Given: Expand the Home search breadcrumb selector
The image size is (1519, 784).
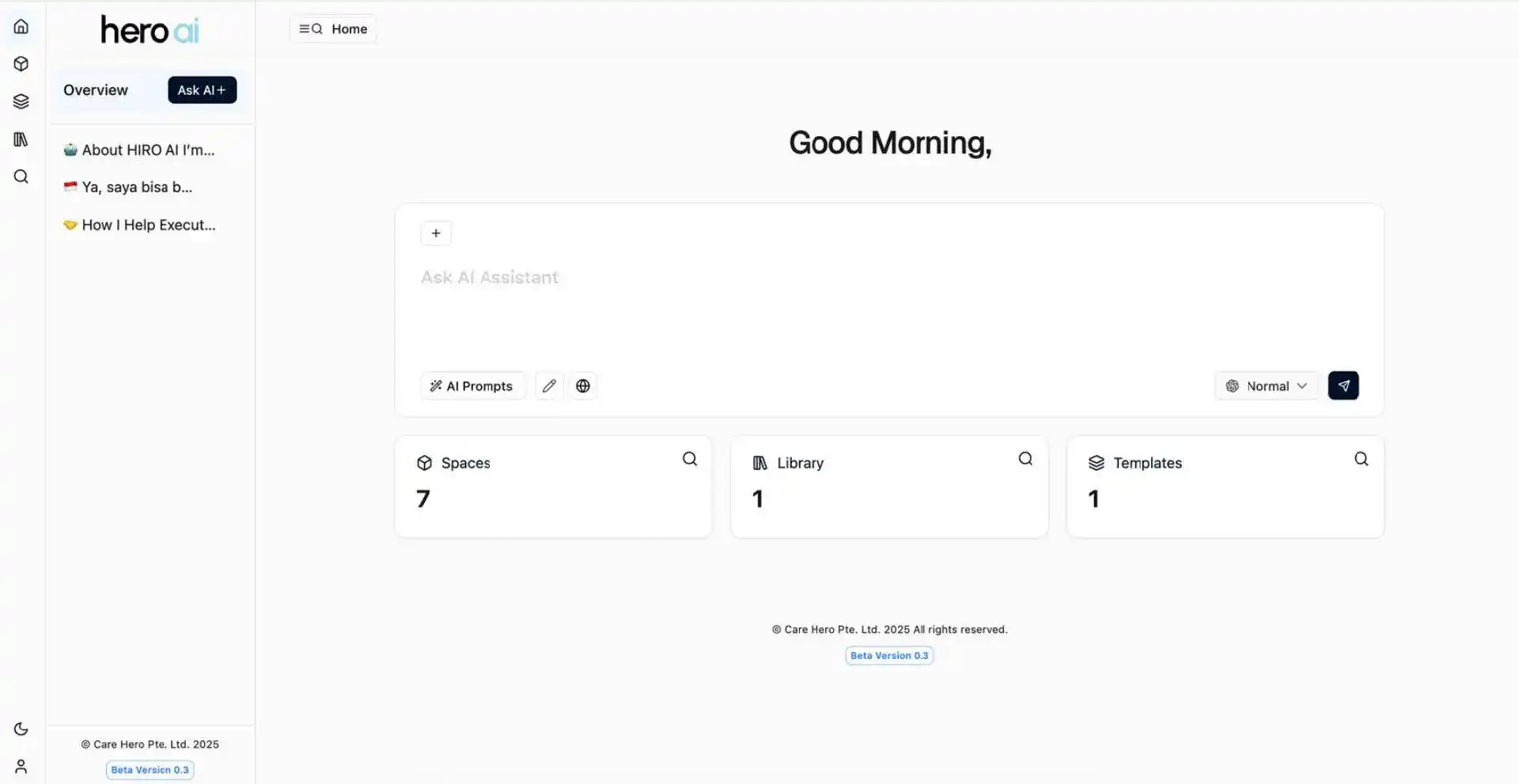Looking at the screenshot, I should (332, 28).
